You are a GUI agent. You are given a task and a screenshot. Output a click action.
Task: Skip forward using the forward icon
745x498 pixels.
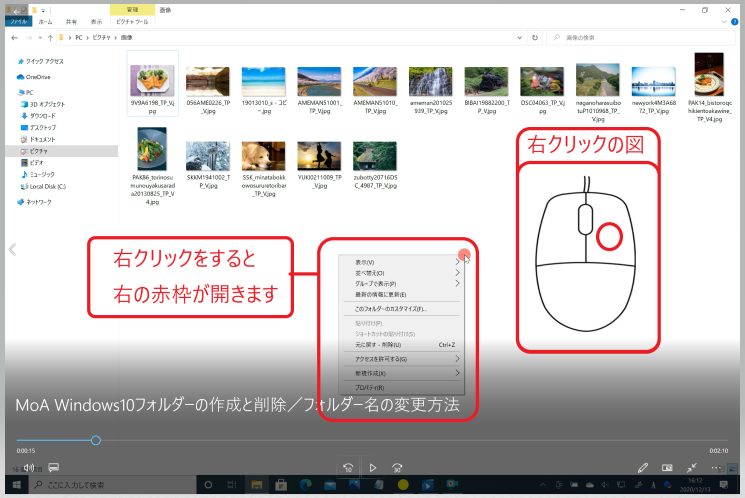pos(397,467)
